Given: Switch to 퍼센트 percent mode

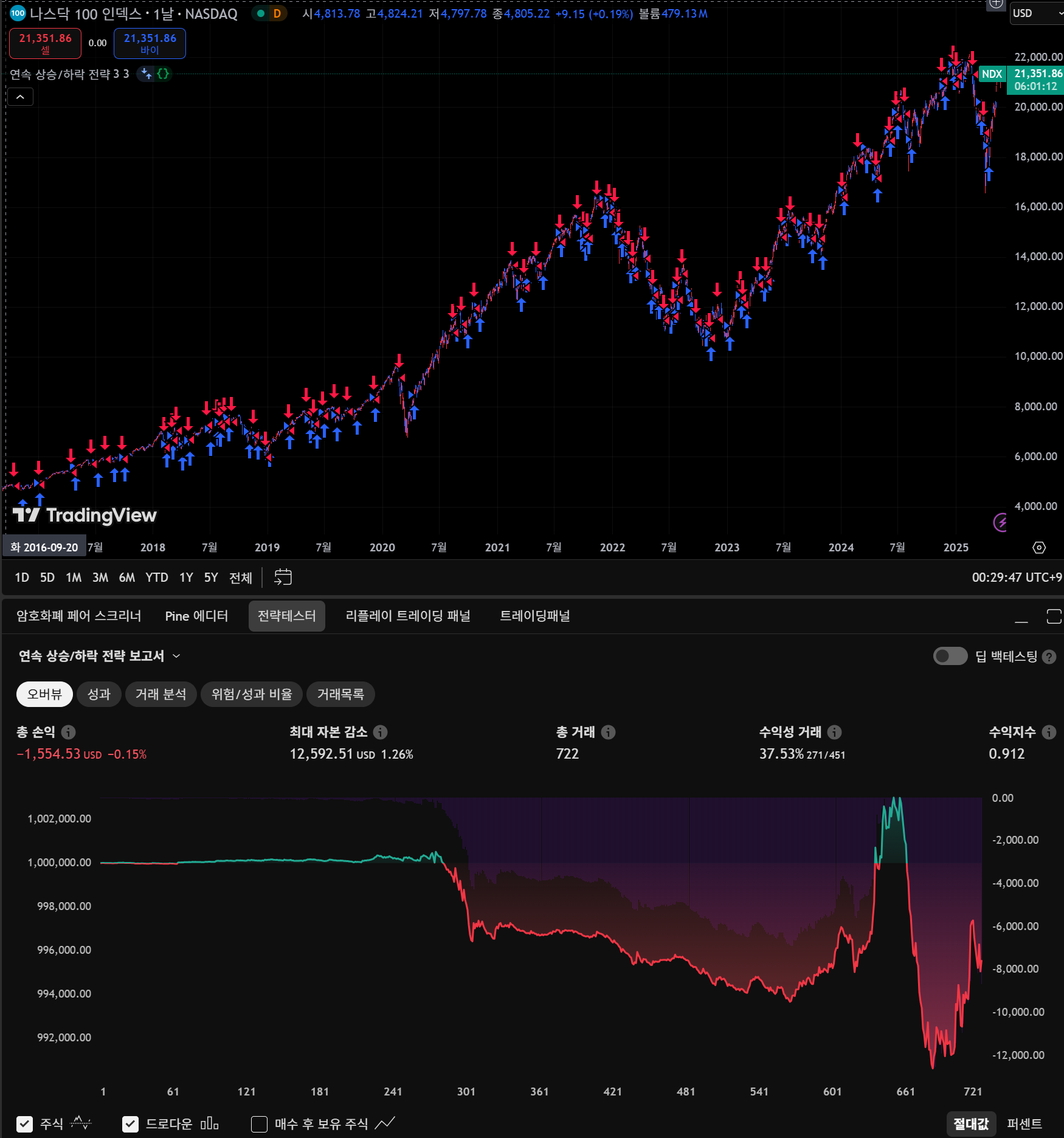Looking at the screenshot, I should [x=1024, y=1124].
